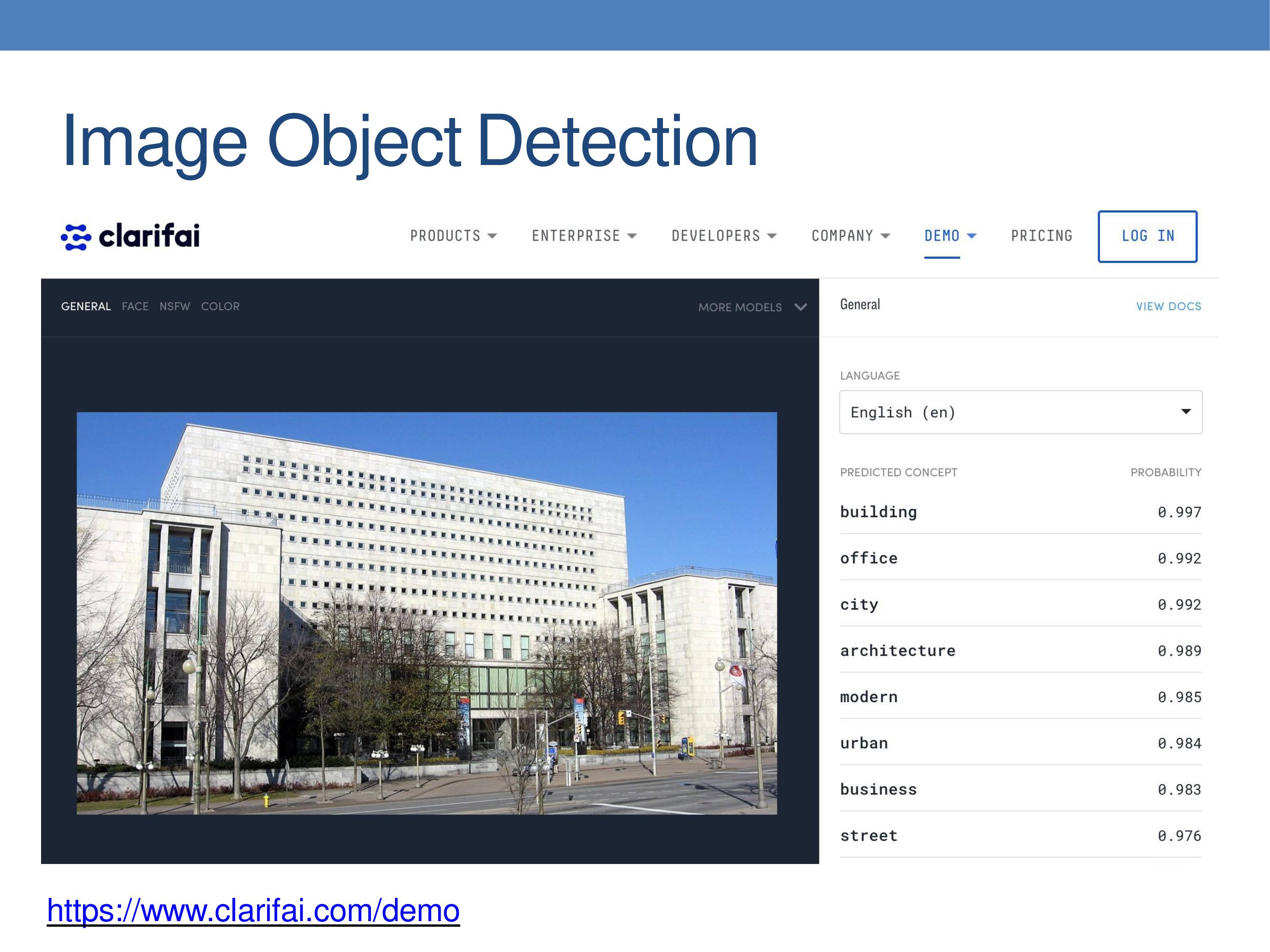This screenshot has height=952, width=1270.
Task: Click the 0.997 probability value
Action: pyautogui.click(x=1179, y=512)
